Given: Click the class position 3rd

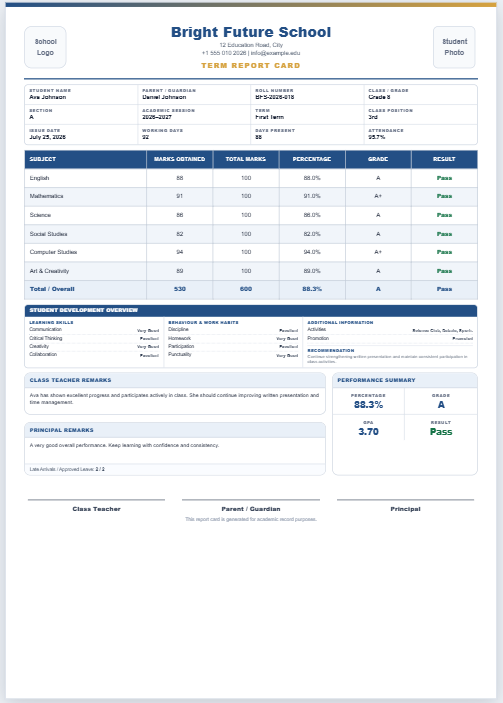Looking at the screenshot, I should [x=373, y=117].
